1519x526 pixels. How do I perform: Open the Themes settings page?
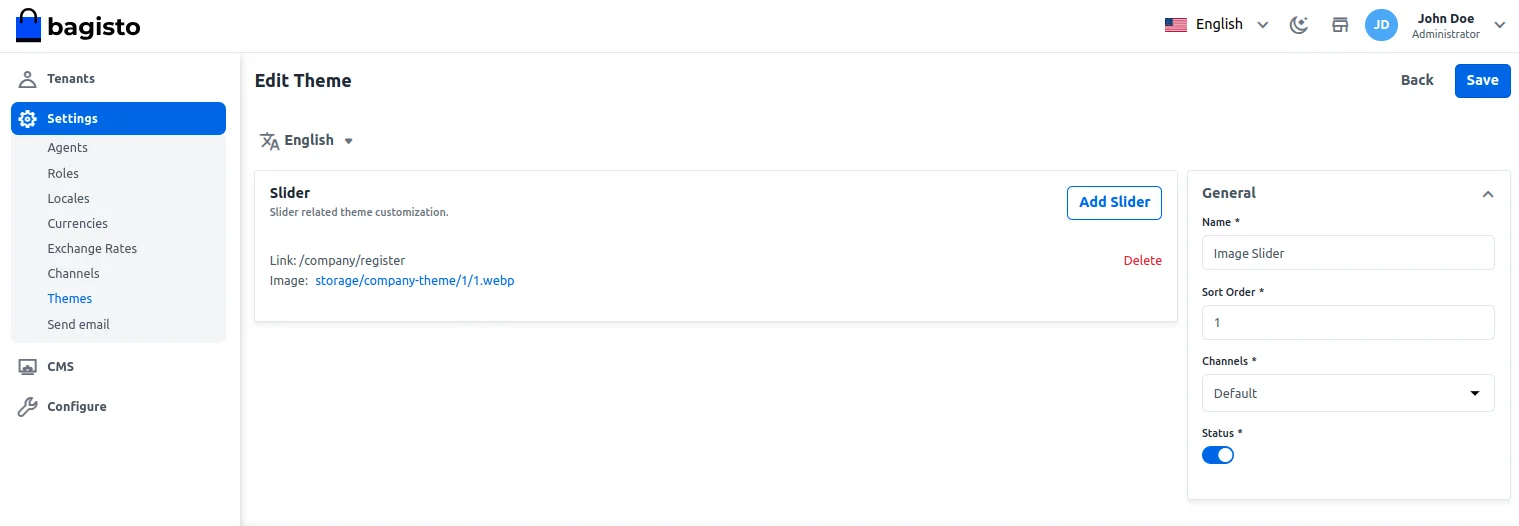(x=70, y=299)
